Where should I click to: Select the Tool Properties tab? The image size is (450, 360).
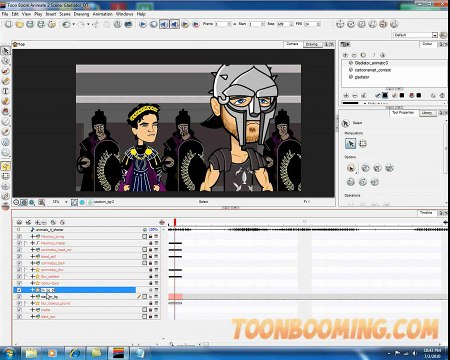point(403,113)
